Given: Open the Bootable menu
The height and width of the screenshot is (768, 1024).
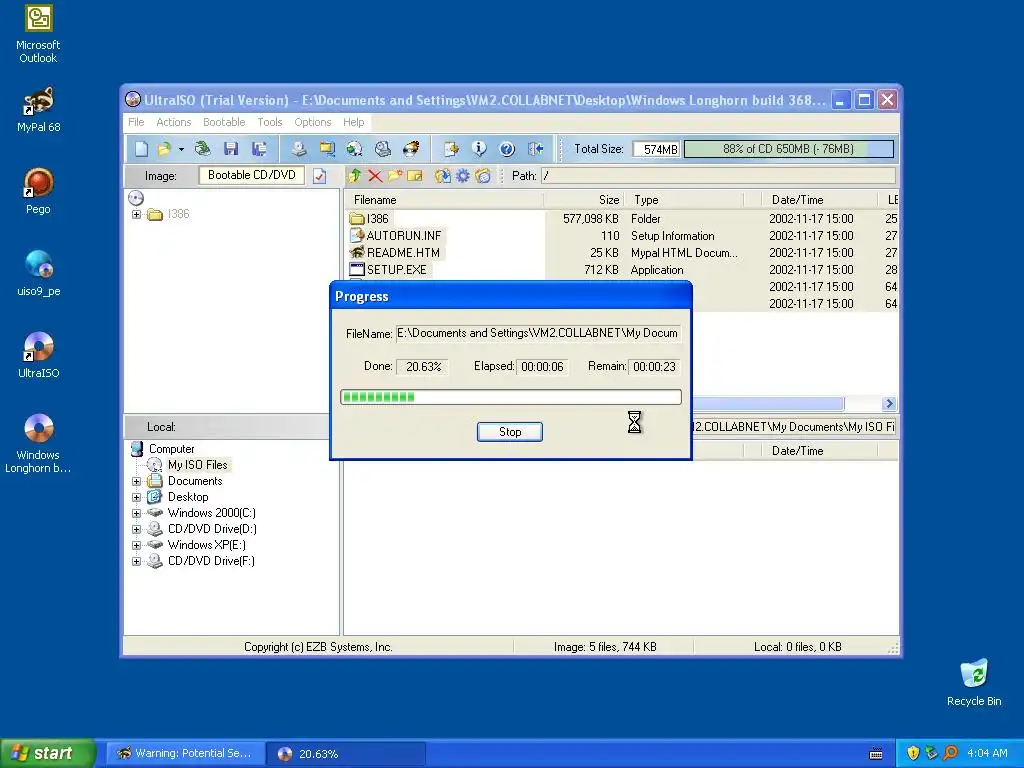Looking at the screenshot, I should point(224,122).
